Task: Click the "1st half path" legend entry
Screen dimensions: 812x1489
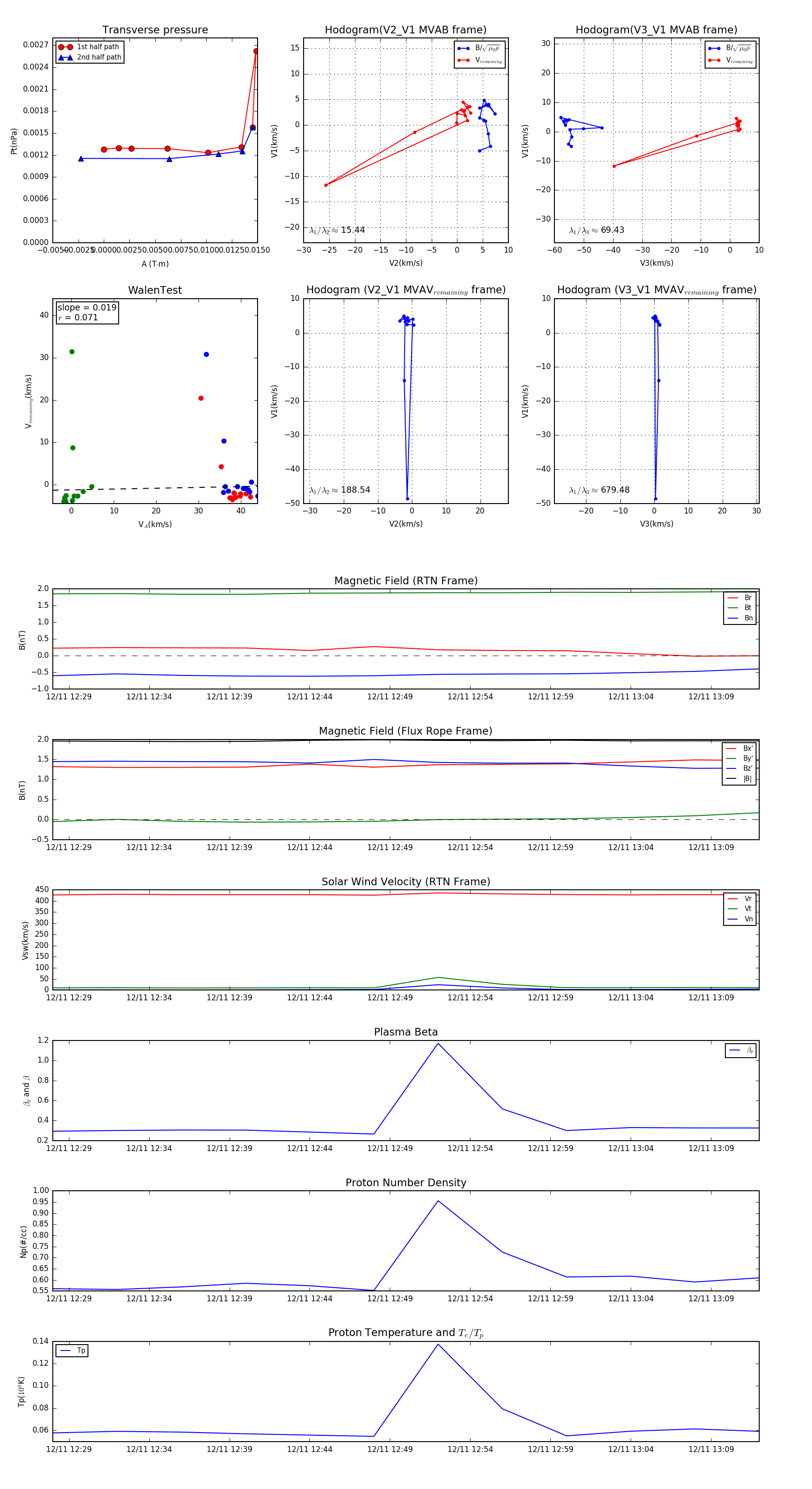Action: pyautogui.click(x=89, y=47)
